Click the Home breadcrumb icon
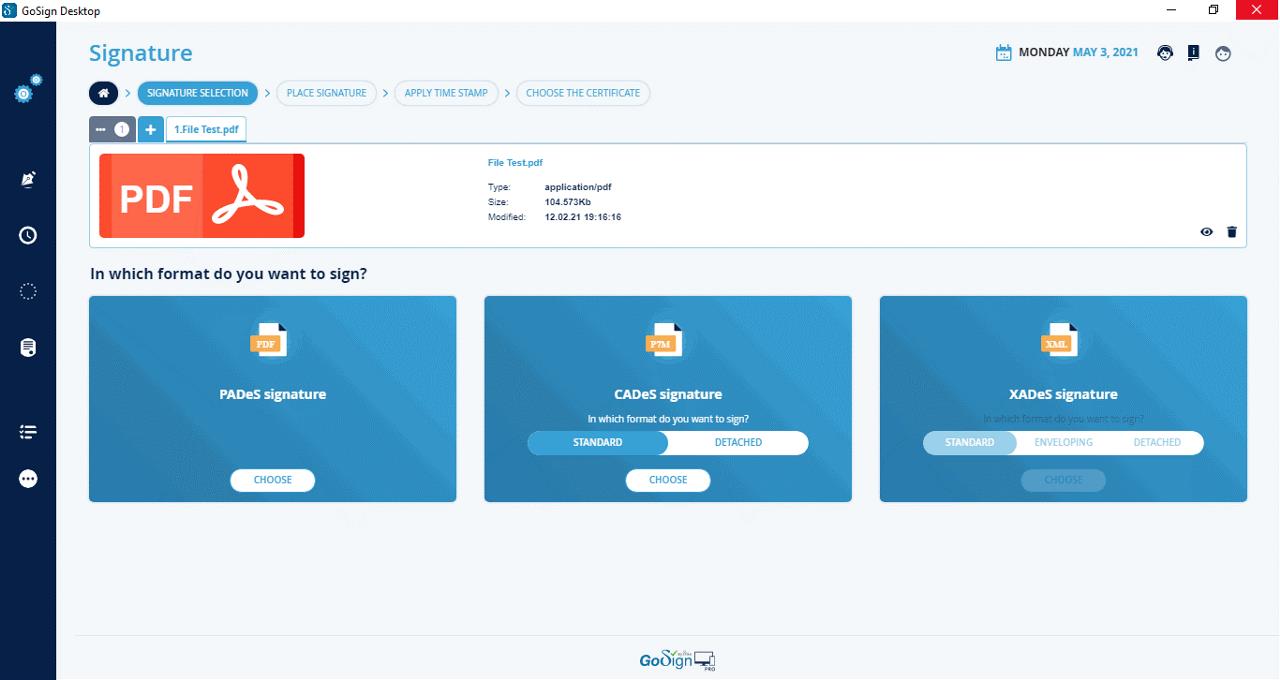Viewport: 1280px width, 680px height. 103,92
